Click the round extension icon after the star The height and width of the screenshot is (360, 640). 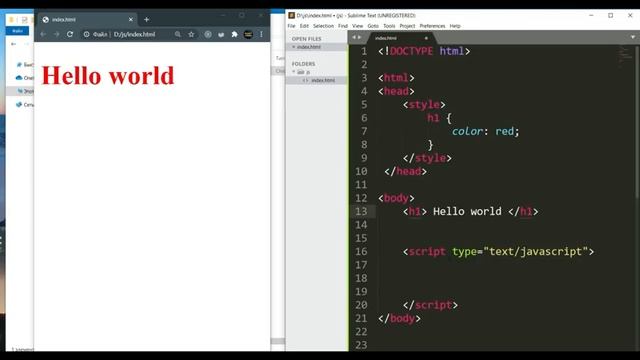click(x=208, y=34)
